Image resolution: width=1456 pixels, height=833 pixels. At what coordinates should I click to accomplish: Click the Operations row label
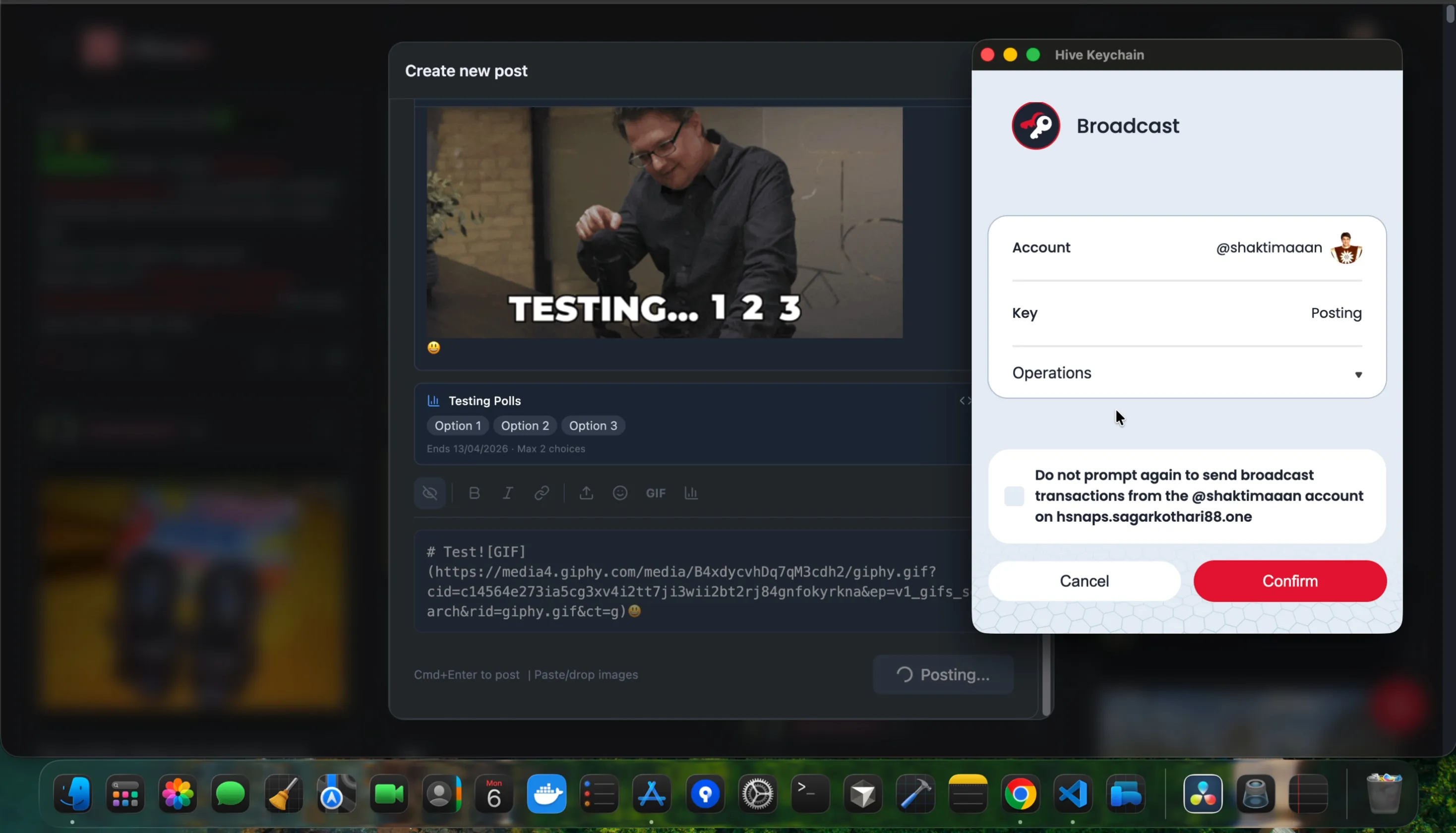click(x=1051, y=373)
